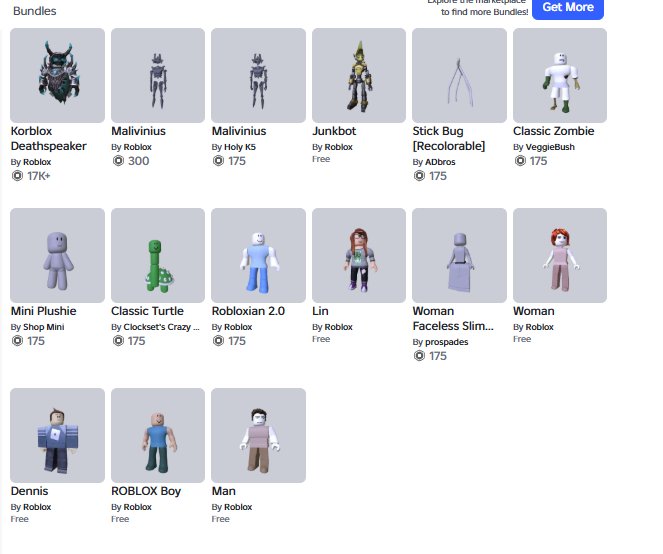Visit creator ADbros under Stick Bug
Viewport: 663px width, 554px height.
tap(440, 162)
